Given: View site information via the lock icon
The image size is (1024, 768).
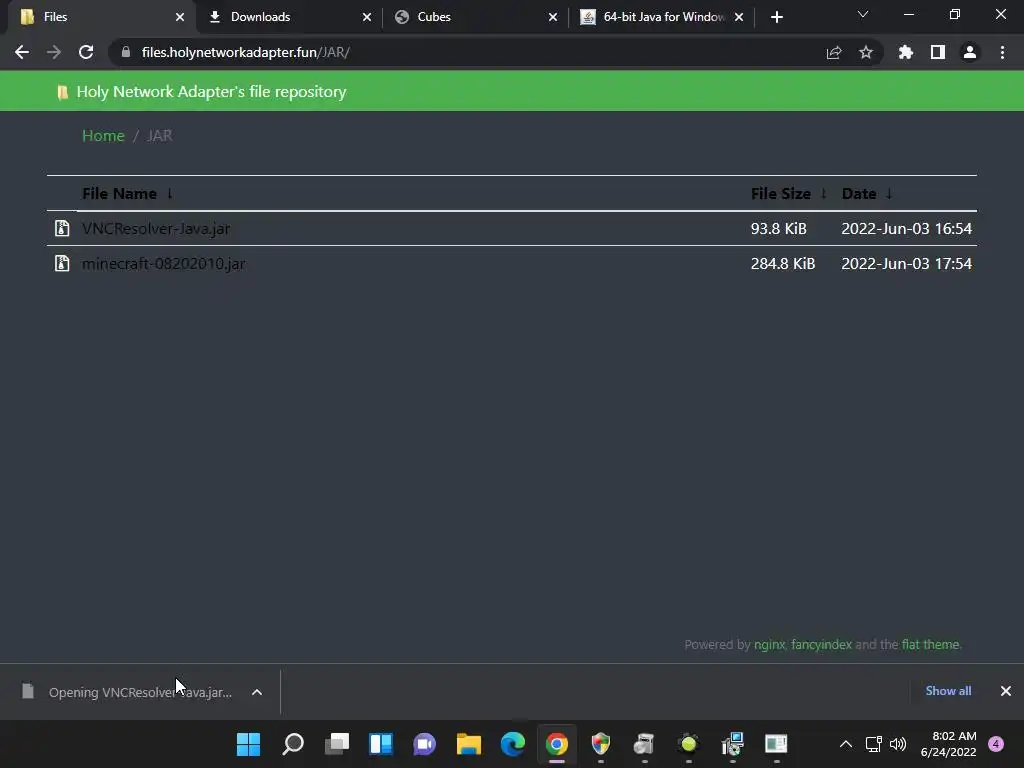Looking at the screenshot, I should point(126,52).
